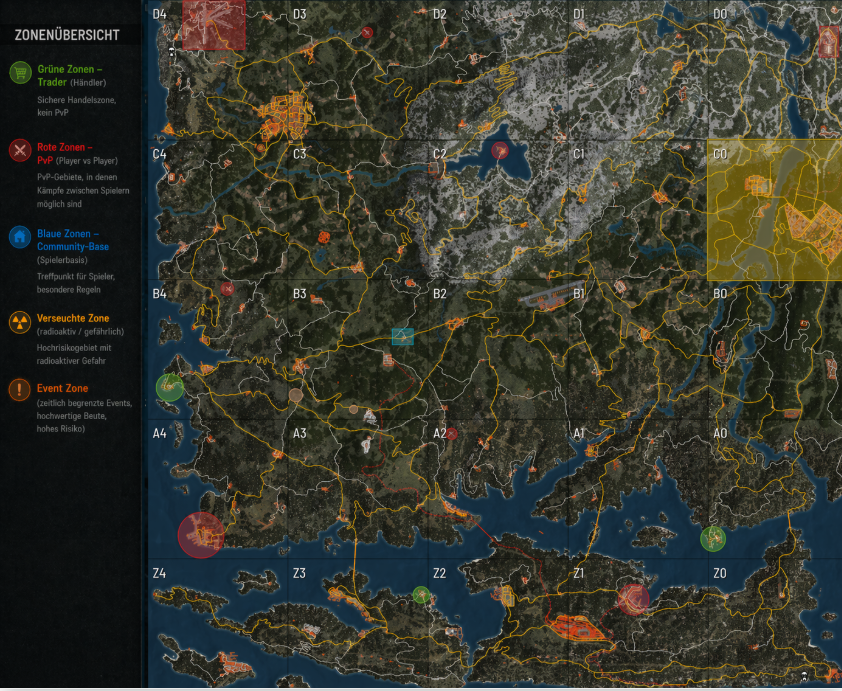
Task: Click the larger orange event circle in B3
Action: 296,395
